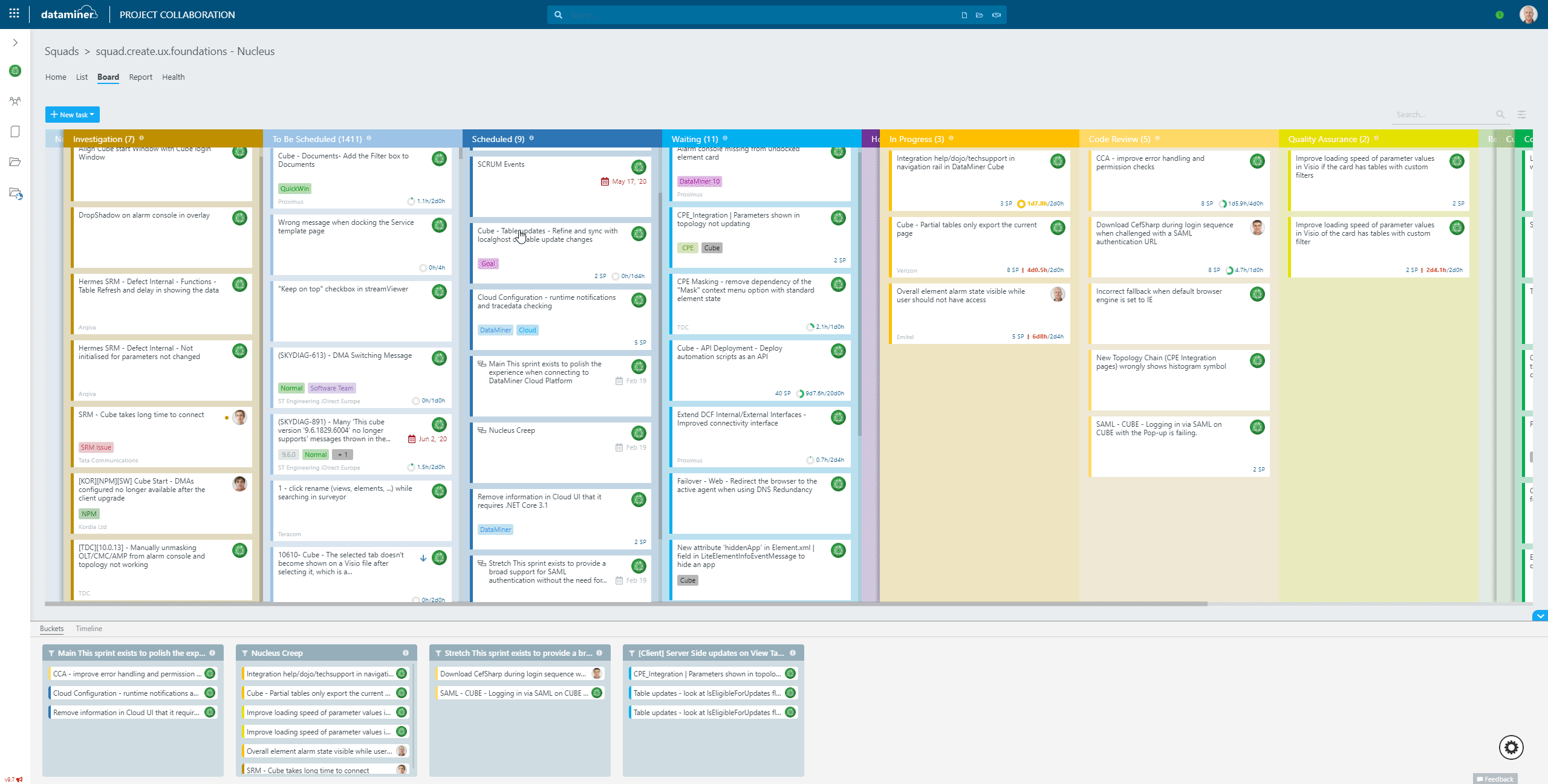Open the apps grid launcher icon
This screenshot has width=1548, height=784.
pos(15,13)
